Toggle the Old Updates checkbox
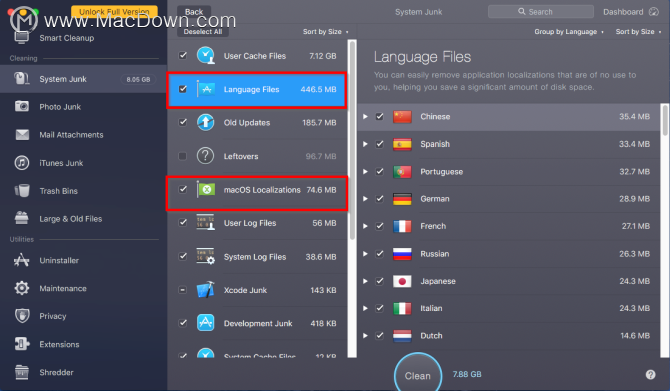This screenshot has width=670, height=391. (183, 122)
